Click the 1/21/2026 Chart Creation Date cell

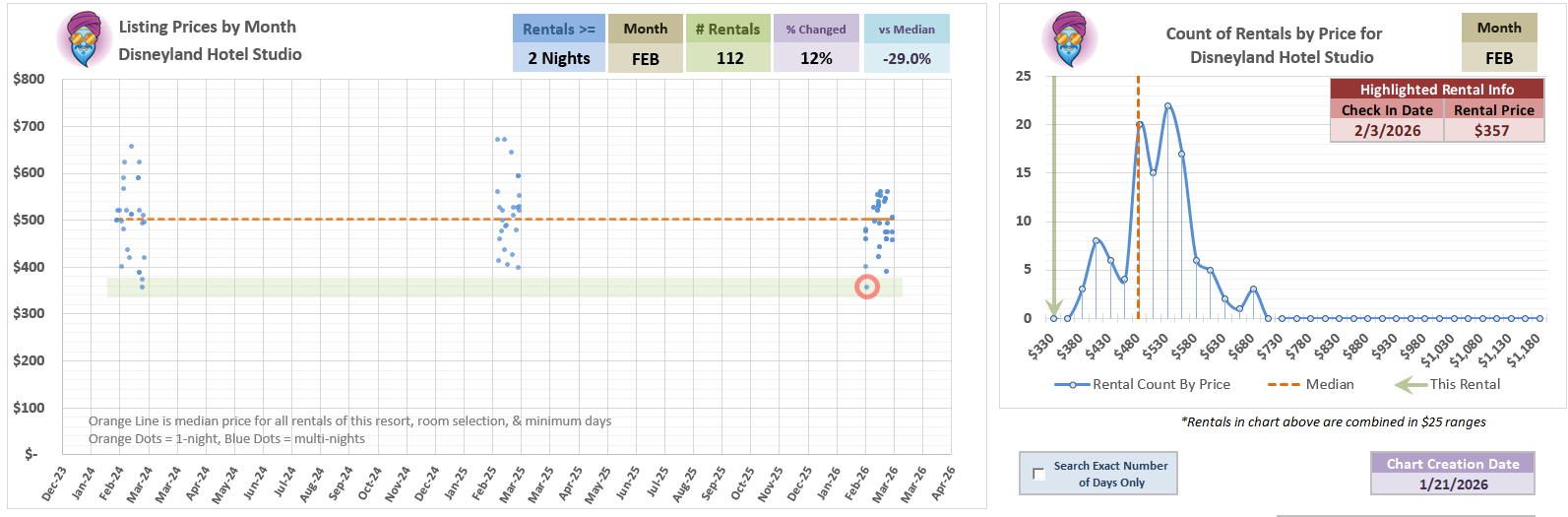(x=1452, y=485)
